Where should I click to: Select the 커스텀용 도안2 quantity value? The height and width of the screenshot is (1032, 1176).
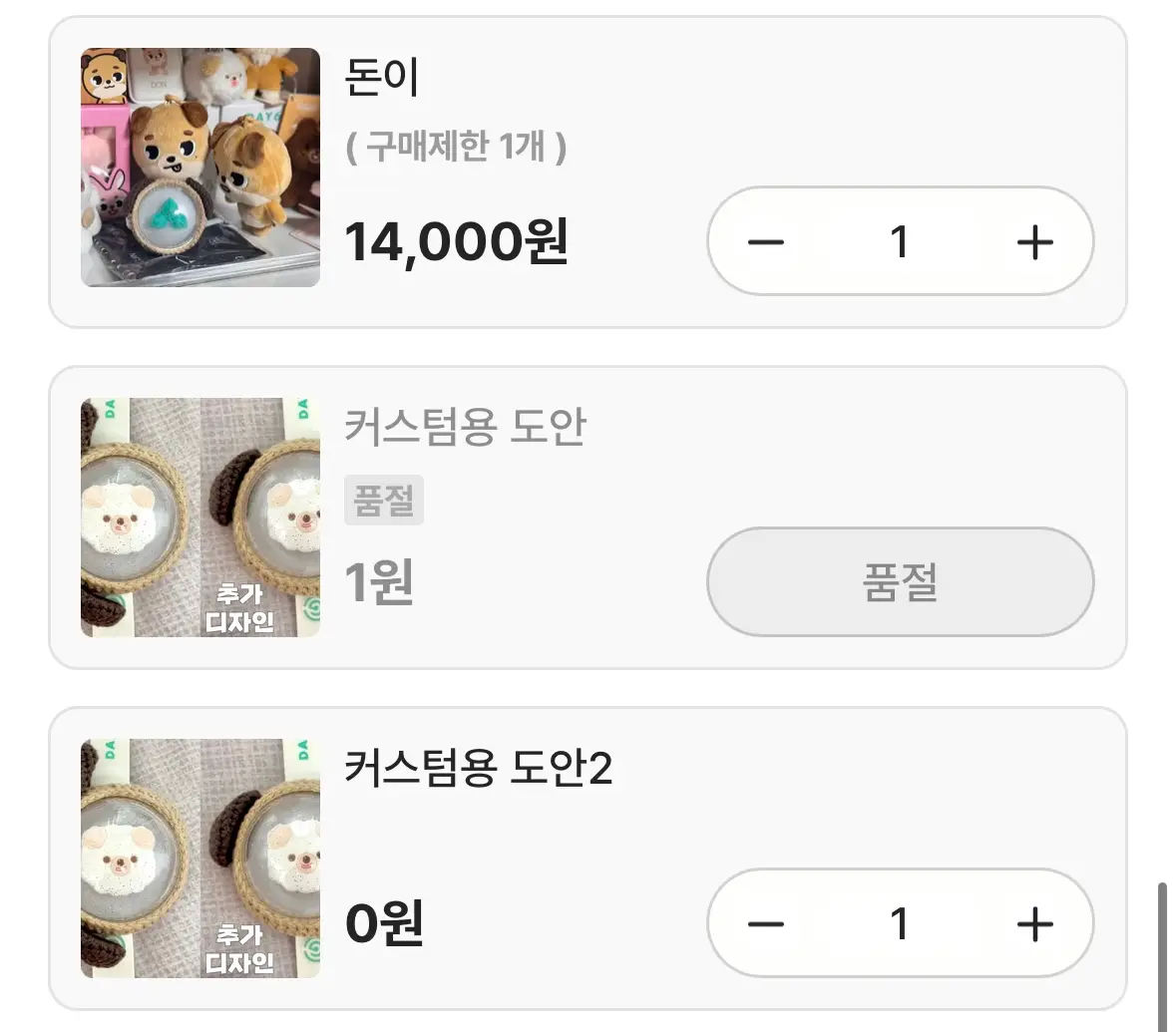900,924
